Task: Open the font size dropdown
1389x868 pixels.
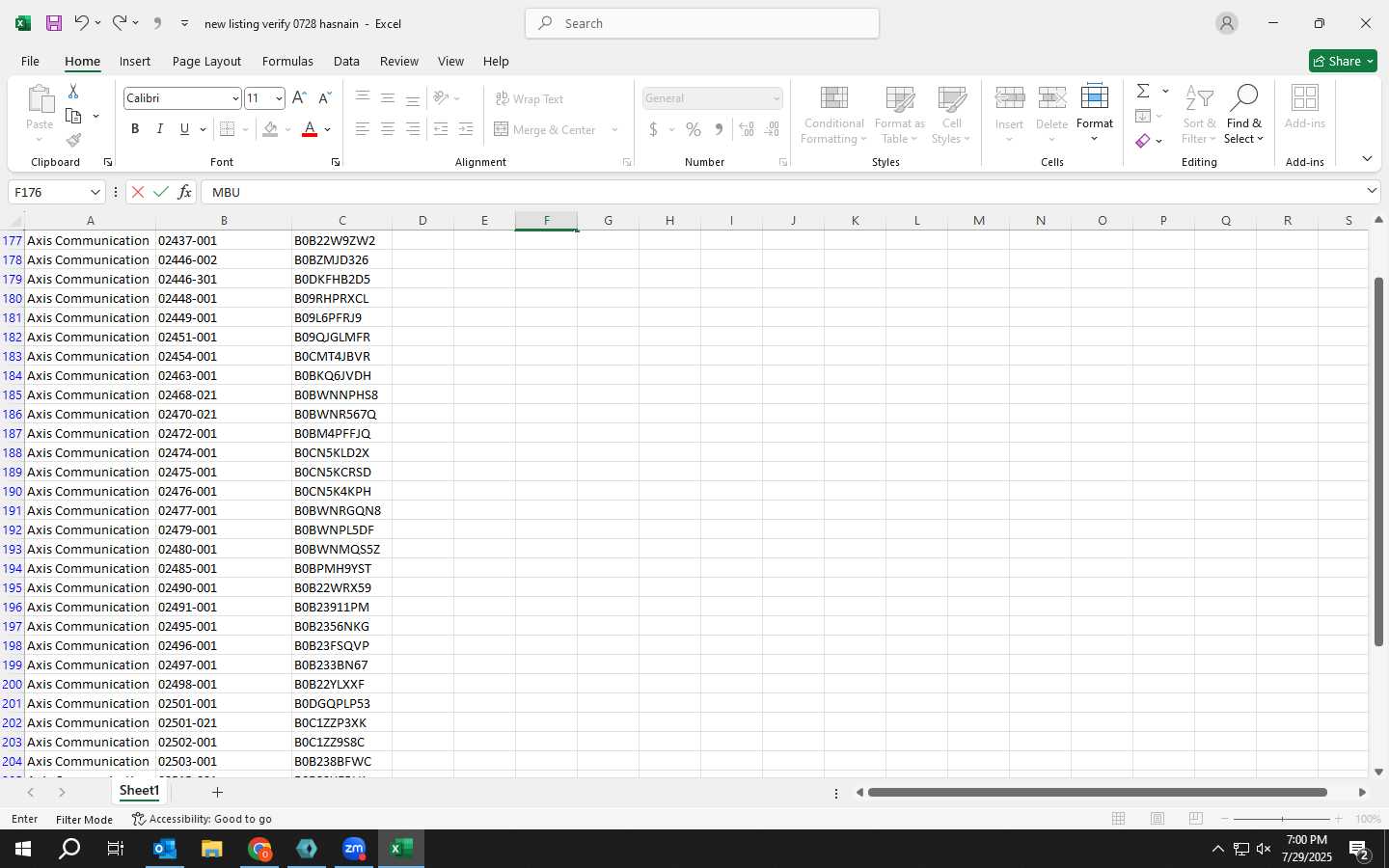Action: click(x=279, y=98)
